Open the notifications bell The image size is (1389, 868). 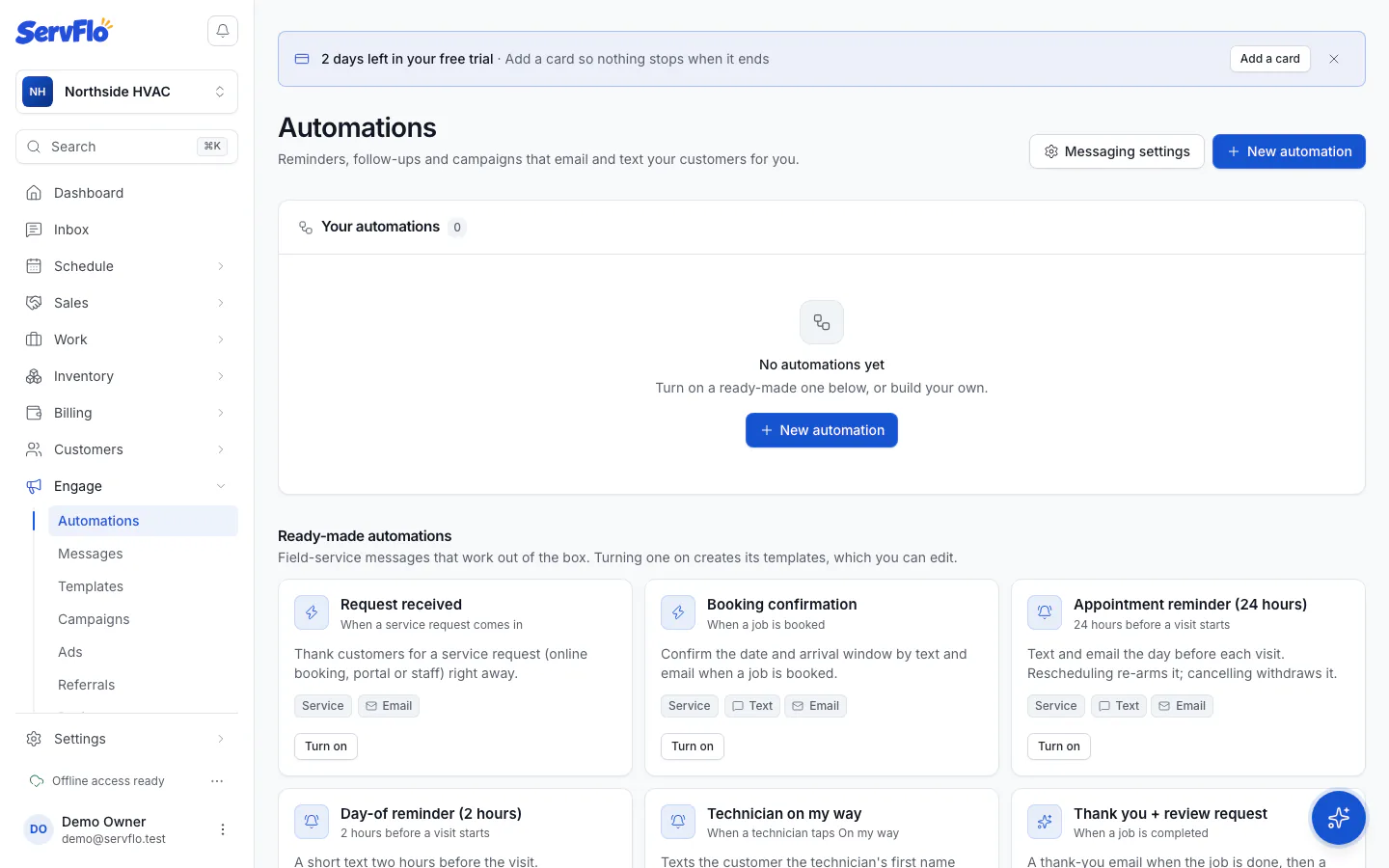223,31
